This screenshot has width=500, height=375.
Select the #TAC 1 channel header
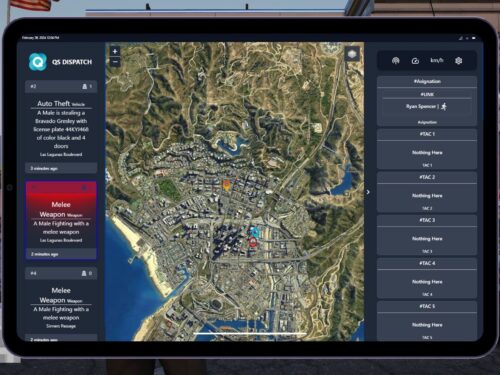(x=427, y=134)
